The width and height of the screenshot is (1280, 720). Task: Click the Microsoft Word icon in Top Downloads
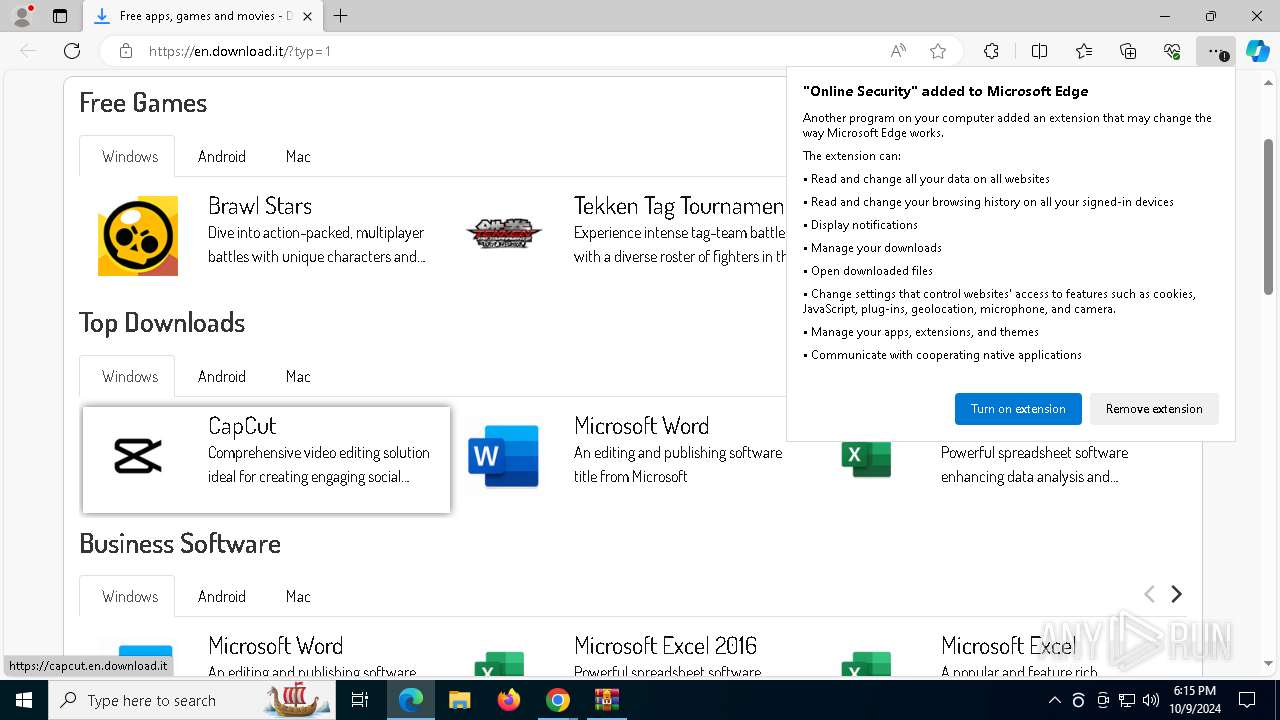pyautogui.click(x=504, y=456)
